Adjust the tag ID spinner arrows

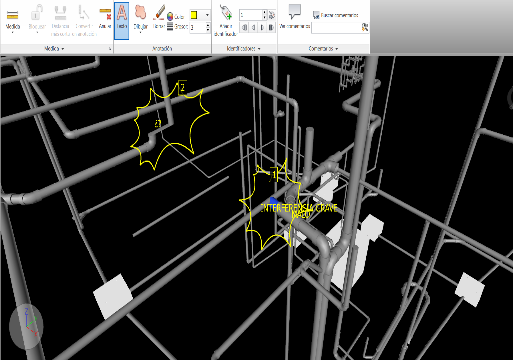pyautogui.click(x=264, y=15)
